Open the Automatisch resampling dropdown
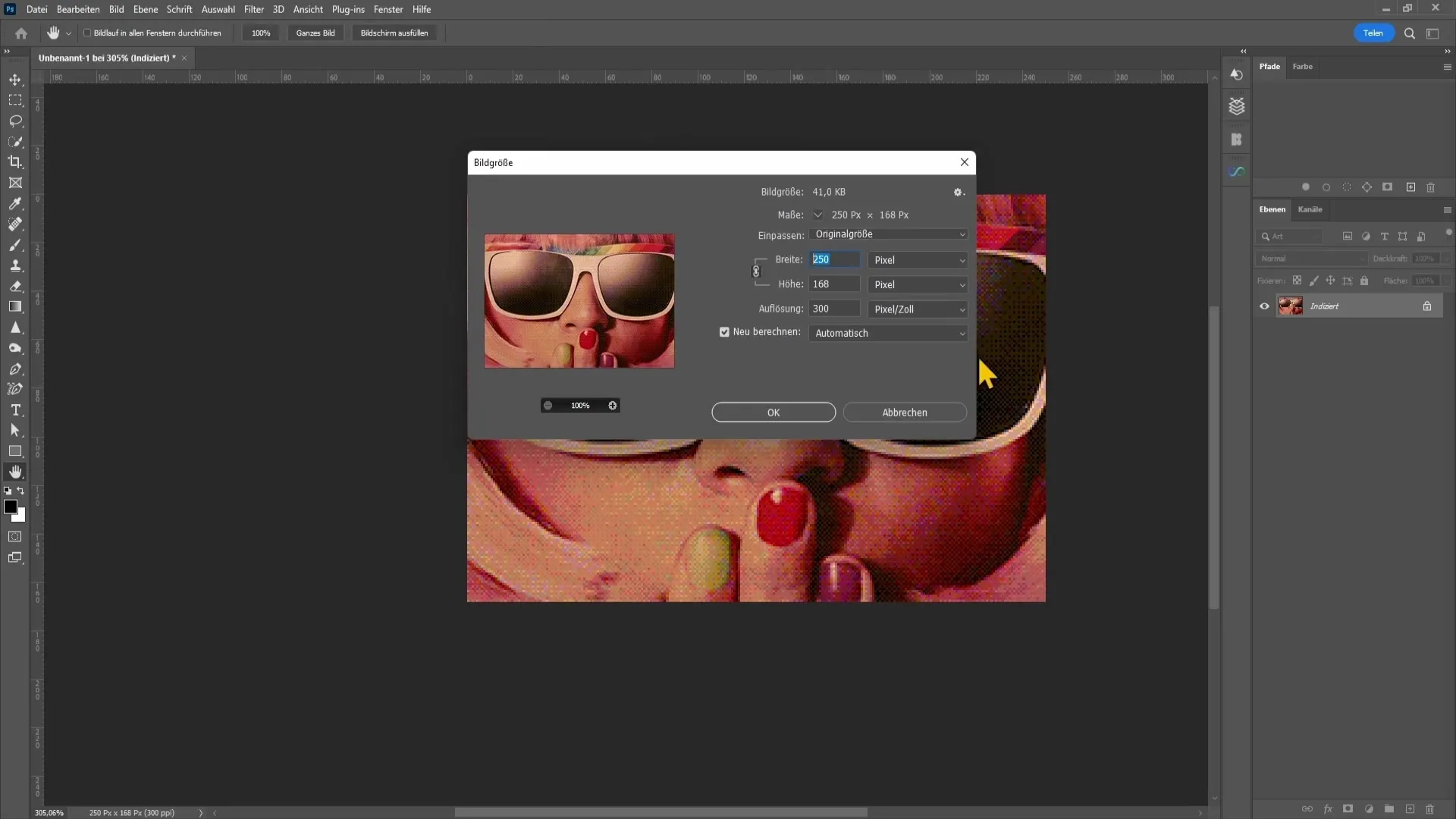This screenshot has height=819, width=1456. pos(889,334)
